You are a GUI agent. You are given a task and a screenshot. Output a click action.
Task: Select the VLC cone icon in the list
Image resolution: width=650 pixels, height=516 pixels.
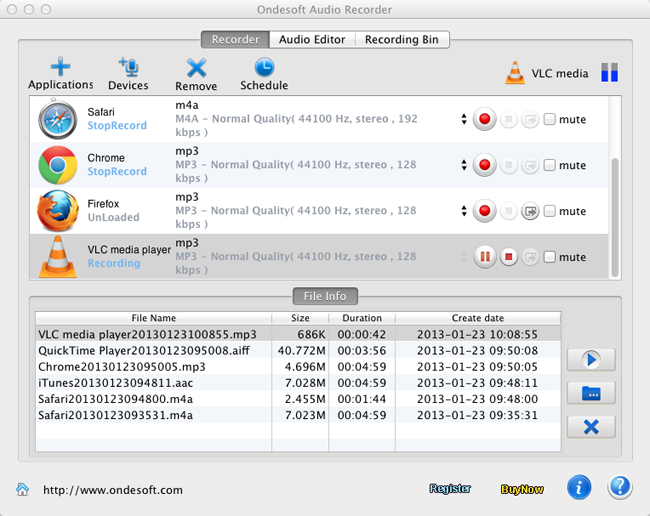[x=58, y=257]
